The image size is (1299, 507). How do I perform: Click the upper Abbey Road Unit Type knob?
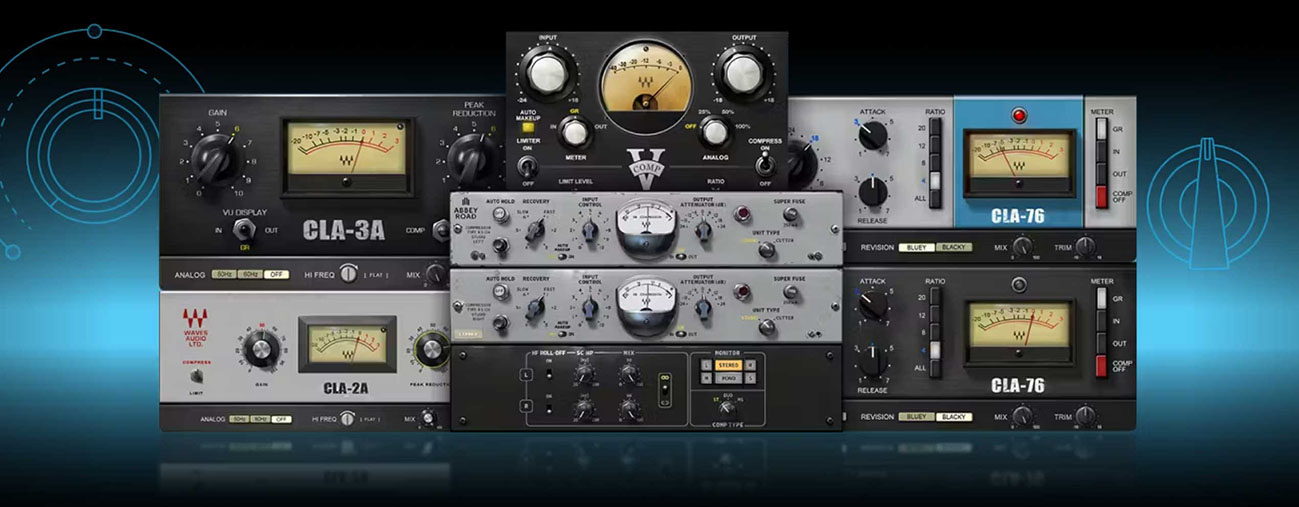(x=766, y=249)
